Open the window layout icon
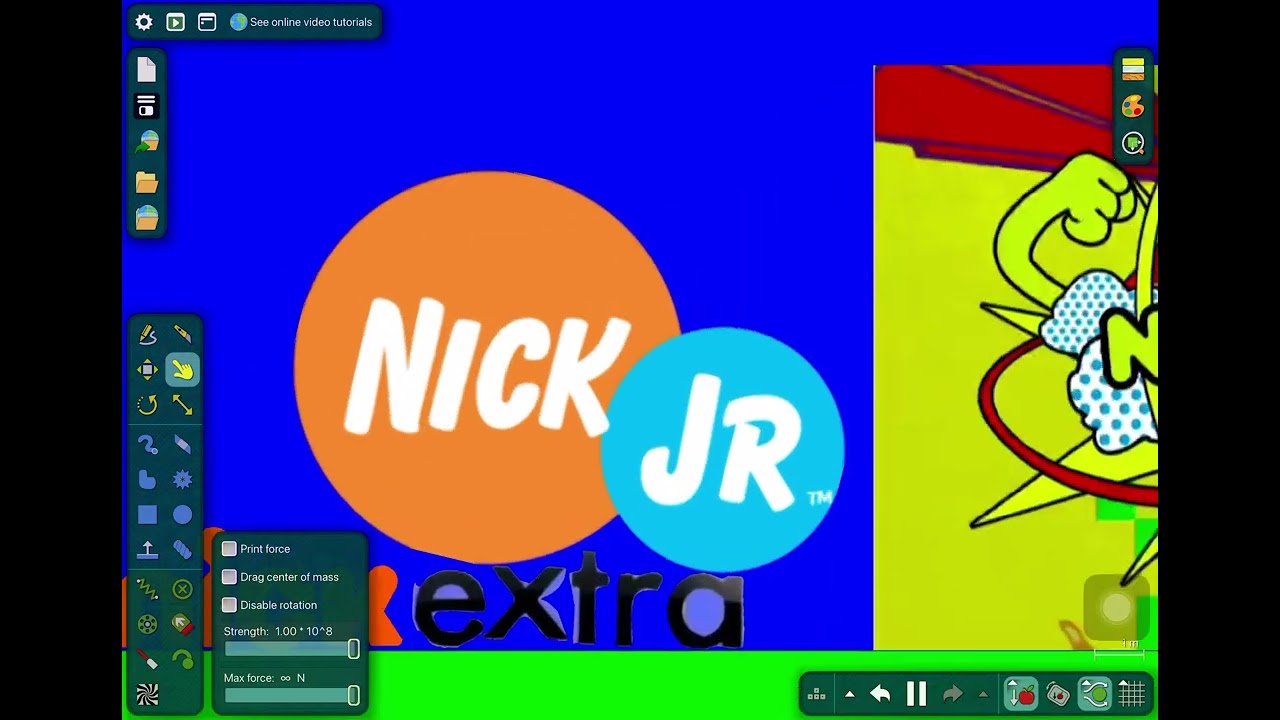The width and height of the screenshot is (1280, 720). [207, 22]
